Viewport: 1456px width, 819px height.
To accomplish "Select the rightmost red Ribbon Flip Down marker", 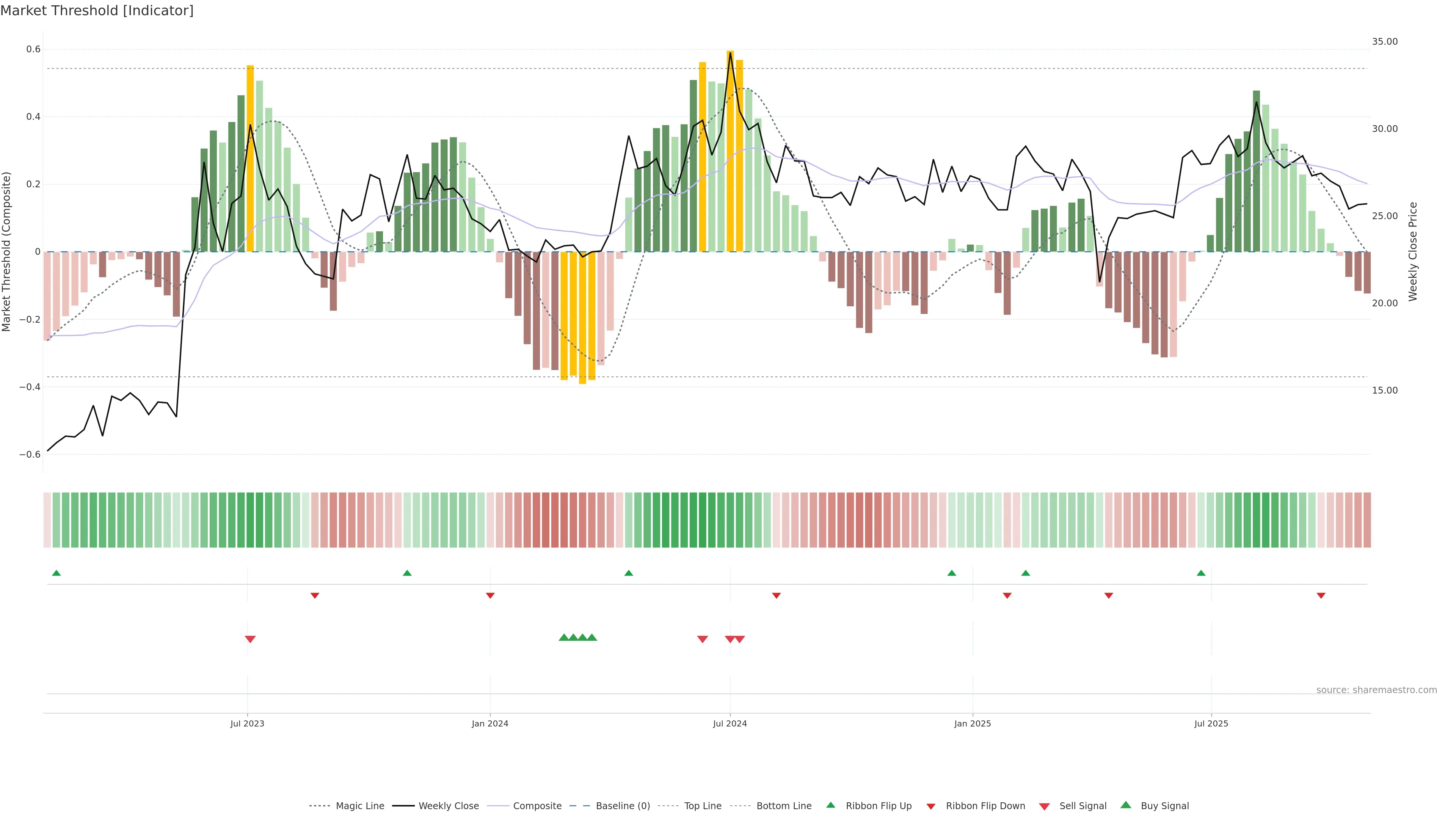I will point(1321,596).
